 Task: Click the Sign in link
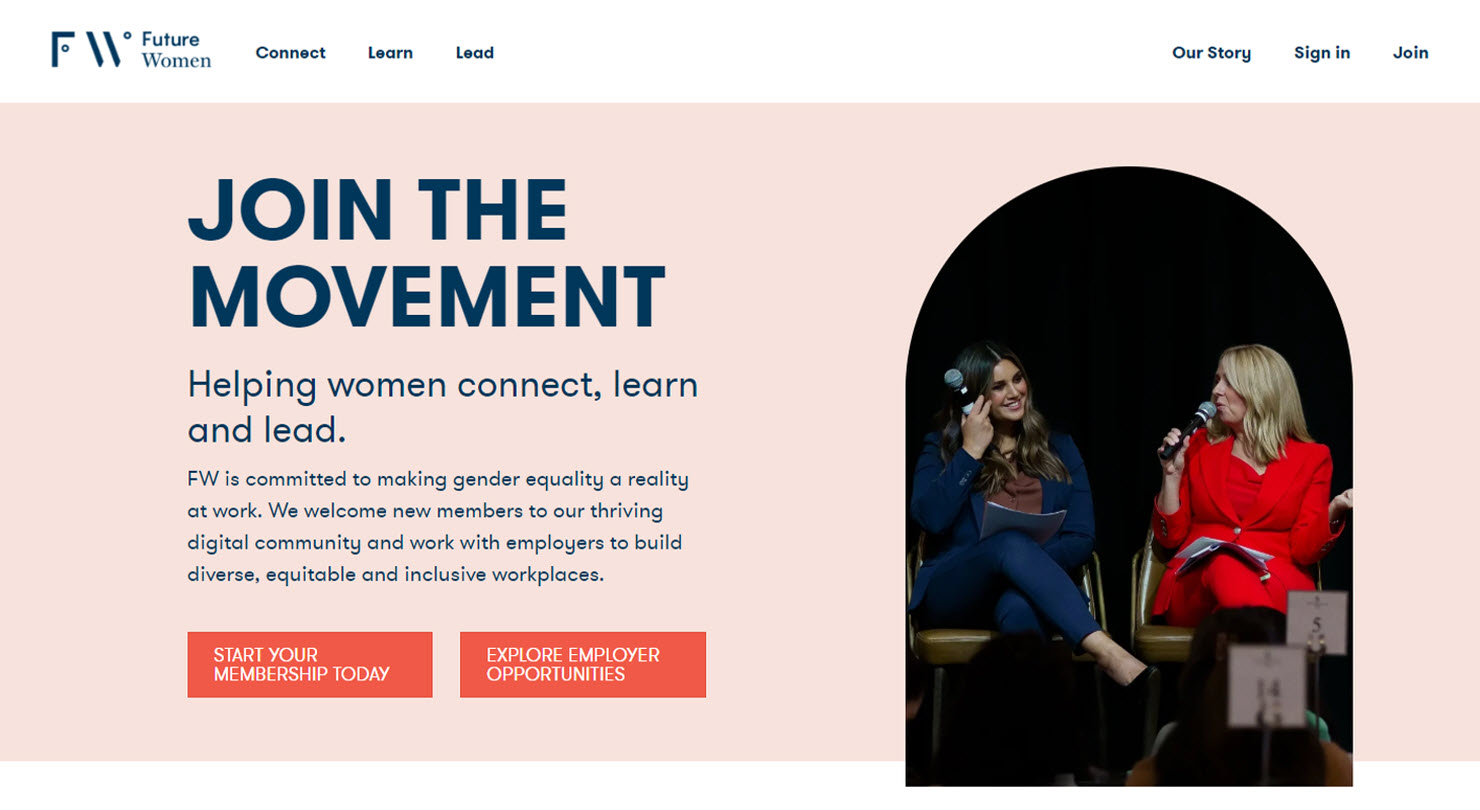(1322, 53)
